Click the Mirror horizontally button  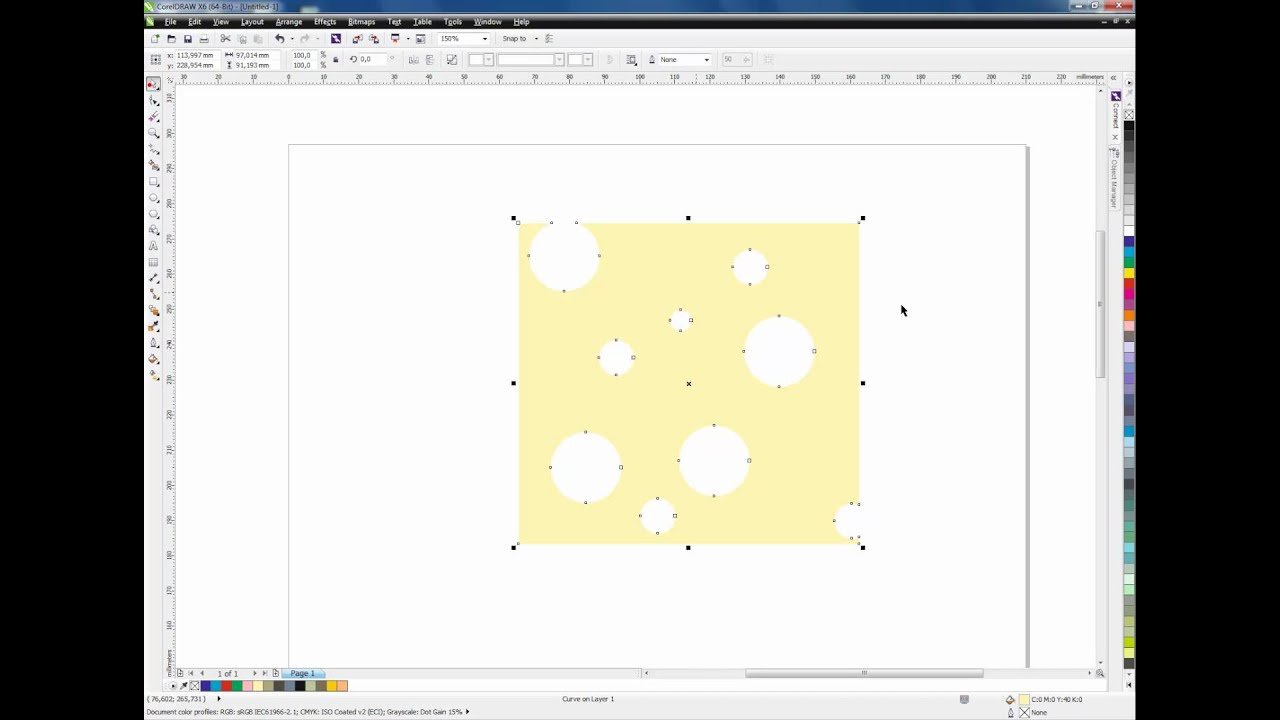point(413,60)
